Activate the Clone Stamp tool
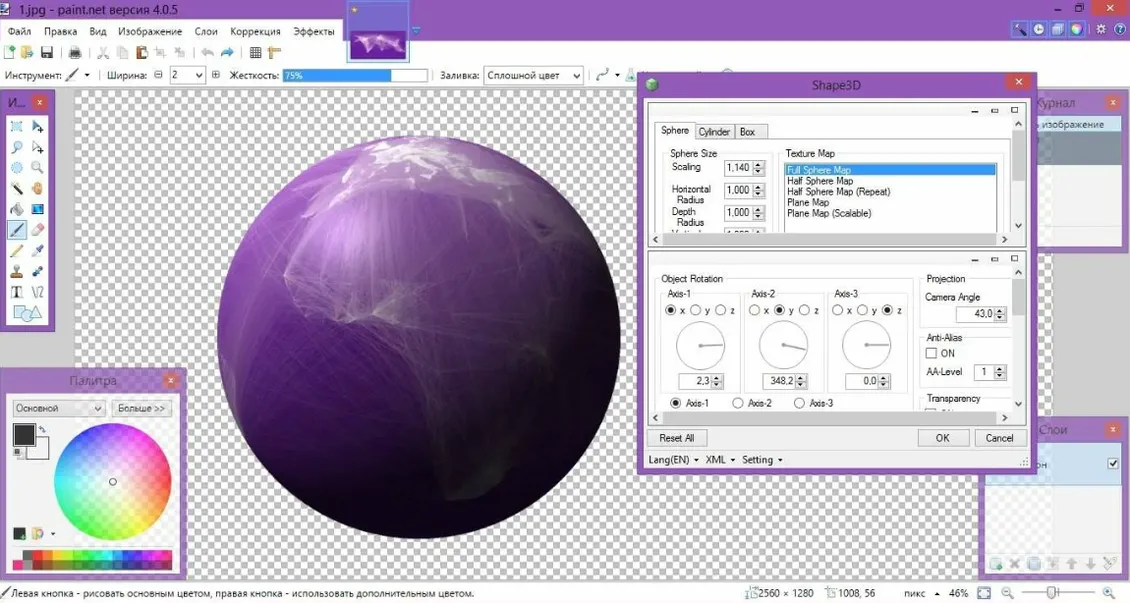The height and width of the screenshot is (603, 1130). point(17,271)
